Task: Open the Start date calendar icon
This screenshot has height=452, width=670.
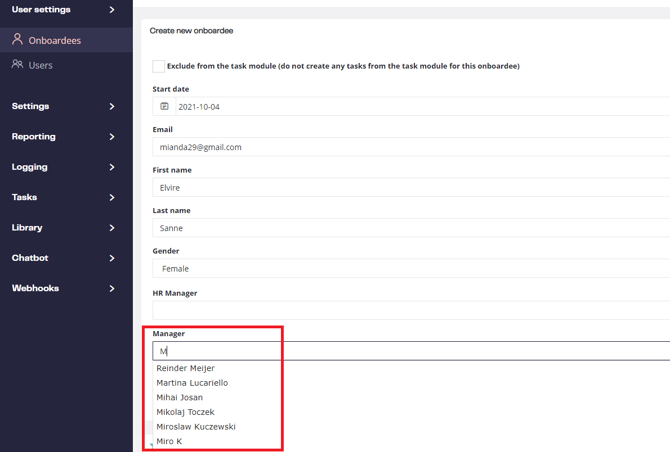Action: [165, 106]
